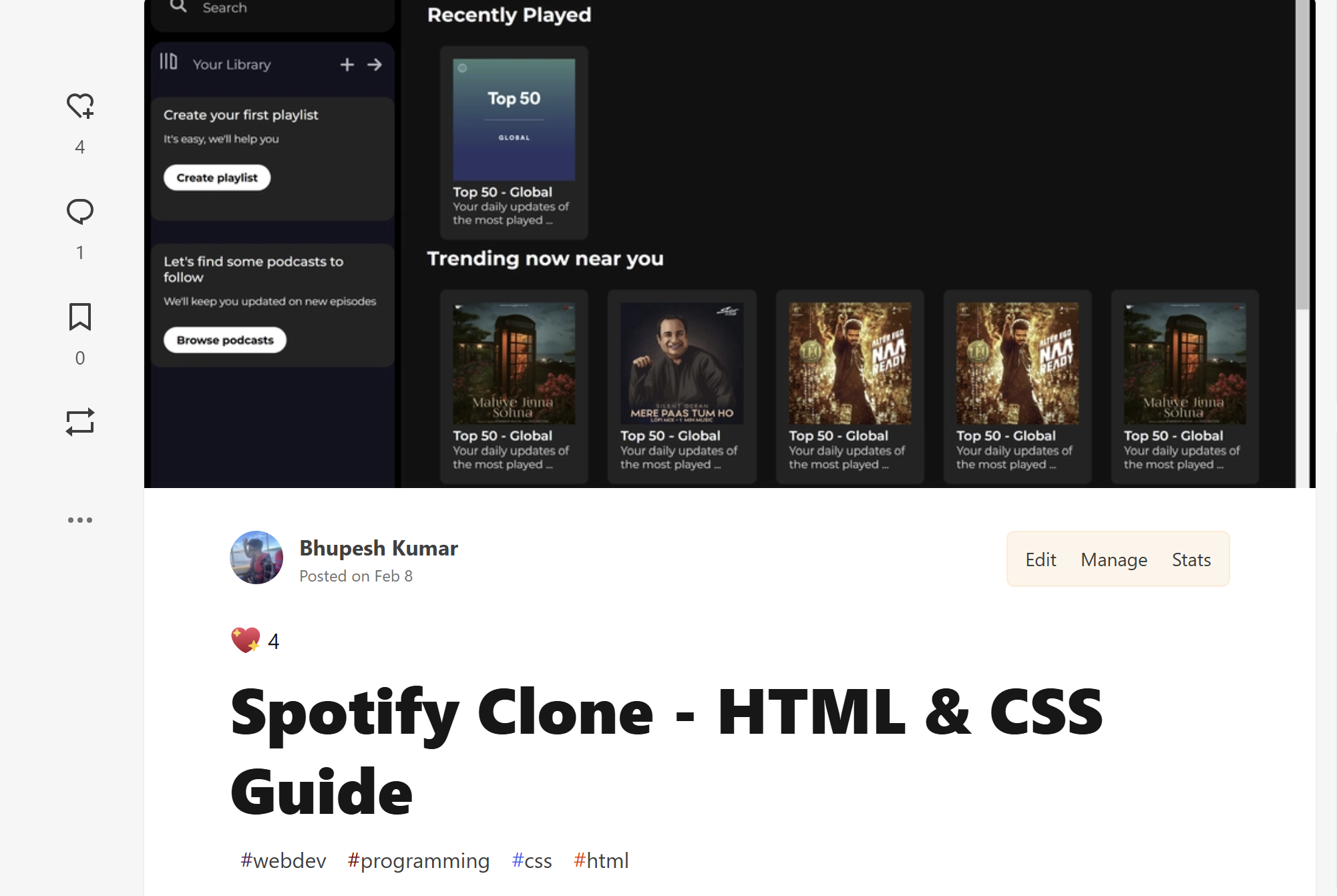The image size is (1337, 896).
Task: Open Bhupesh Kumar's profile
Action: coord(378,548)
